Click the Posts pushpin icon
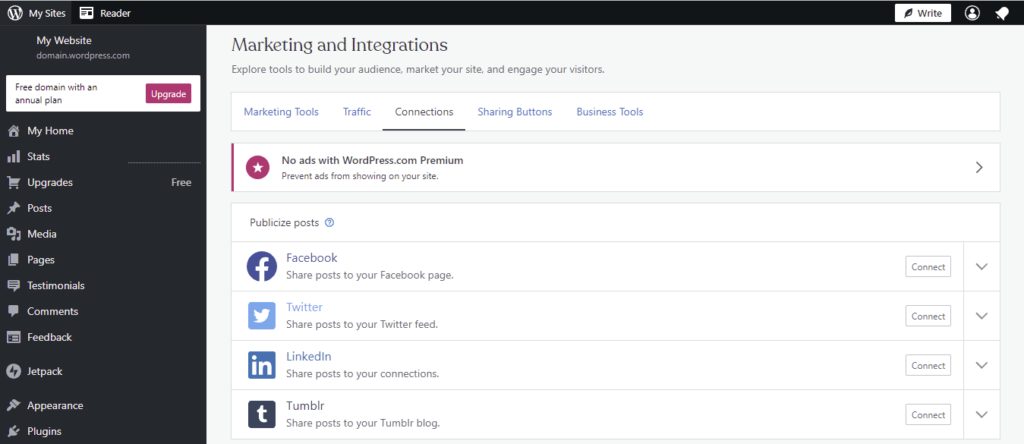 [x=13, y=208]
